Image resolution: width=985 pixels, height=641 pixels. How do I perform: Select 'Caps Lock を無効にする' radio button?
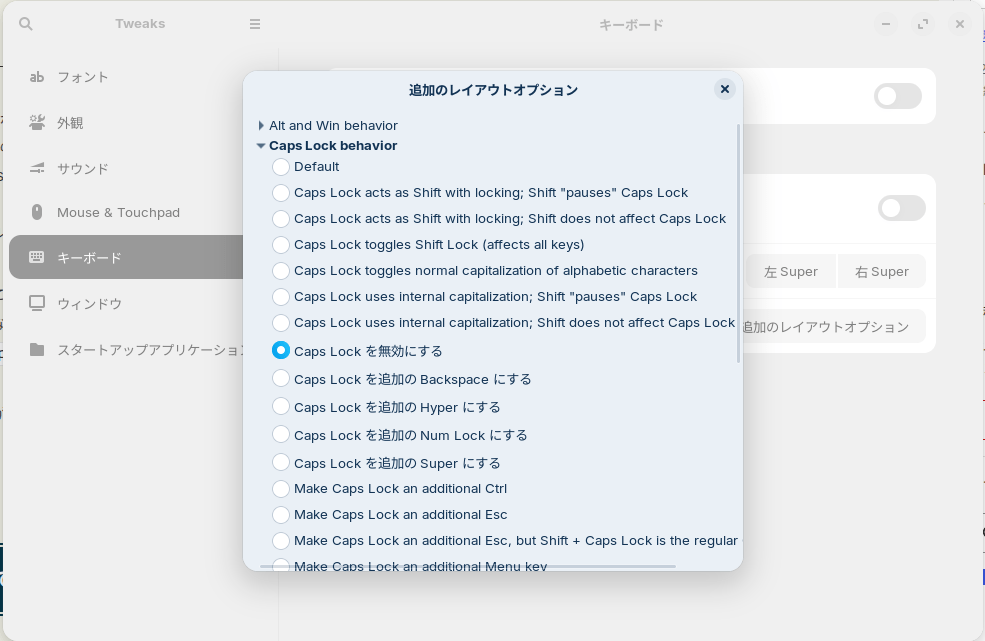click(281, 351)
